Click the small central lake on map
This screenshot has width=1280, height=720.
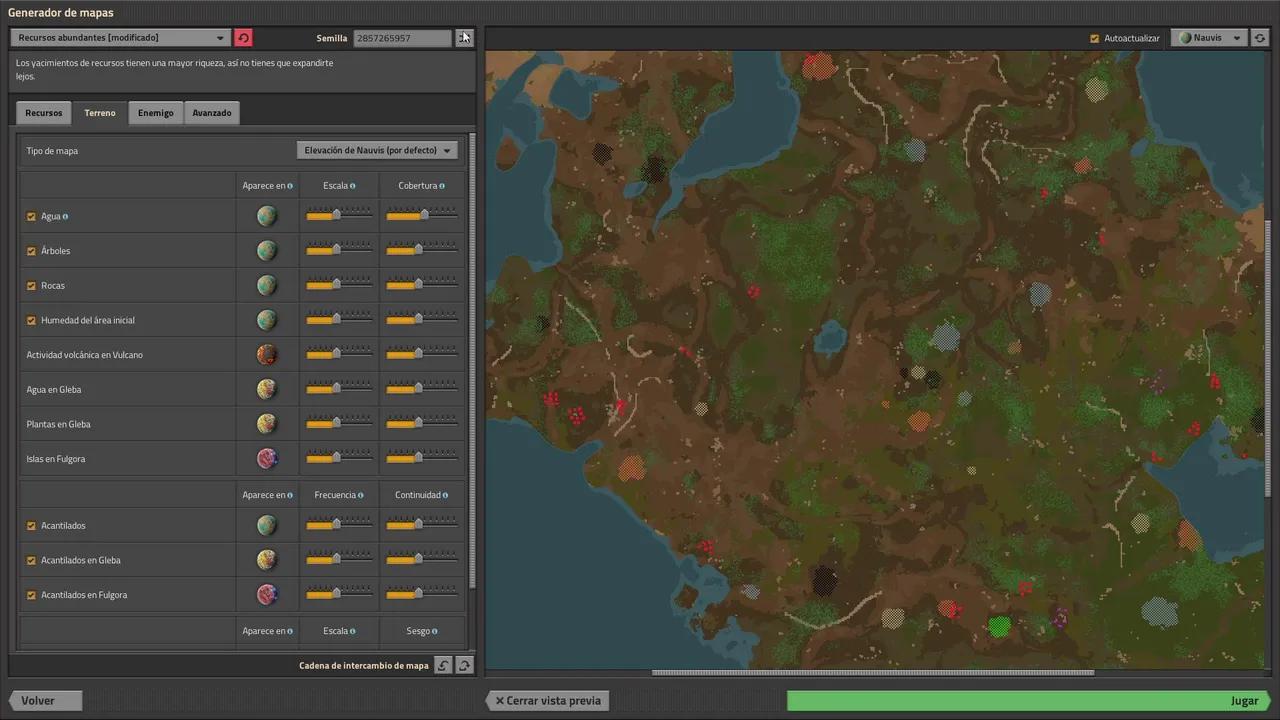[x=830, y=340]
